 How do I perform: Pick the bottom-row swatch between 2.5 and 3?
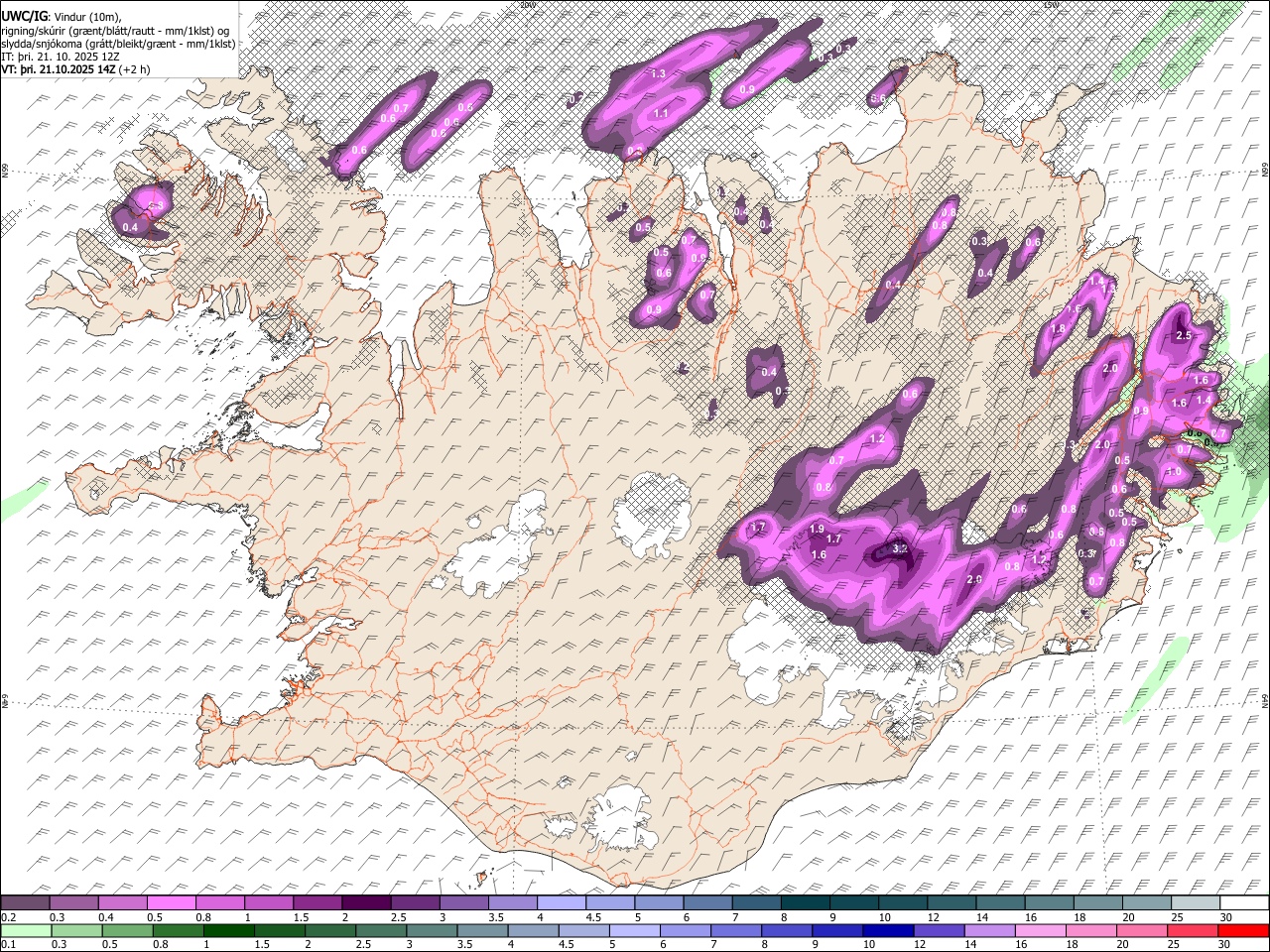click(381, 930)
